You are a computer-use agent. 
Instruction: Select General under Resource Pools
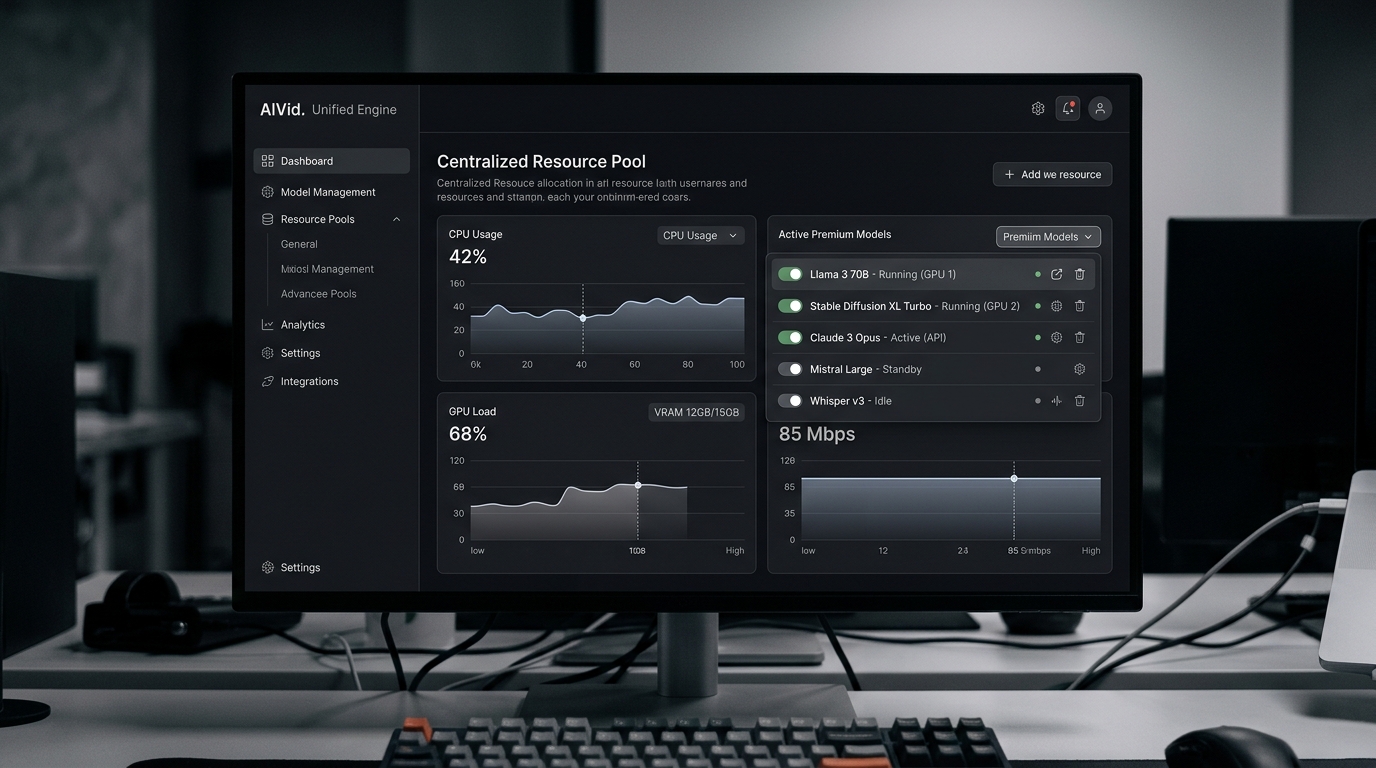tap(299, 244)
